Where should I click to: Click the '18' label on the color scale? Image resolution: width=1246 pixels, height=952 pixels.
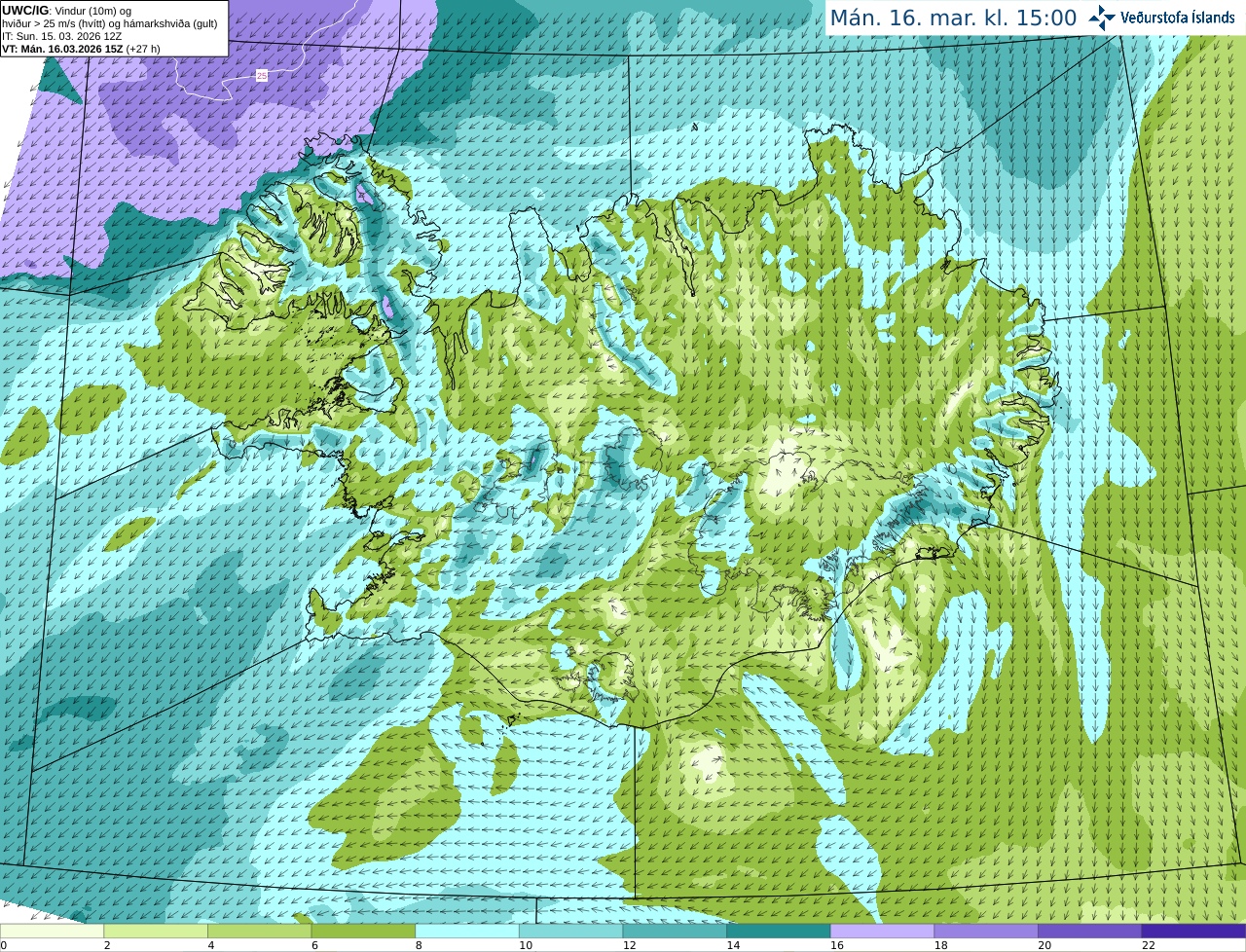click(x=941, y=945)
